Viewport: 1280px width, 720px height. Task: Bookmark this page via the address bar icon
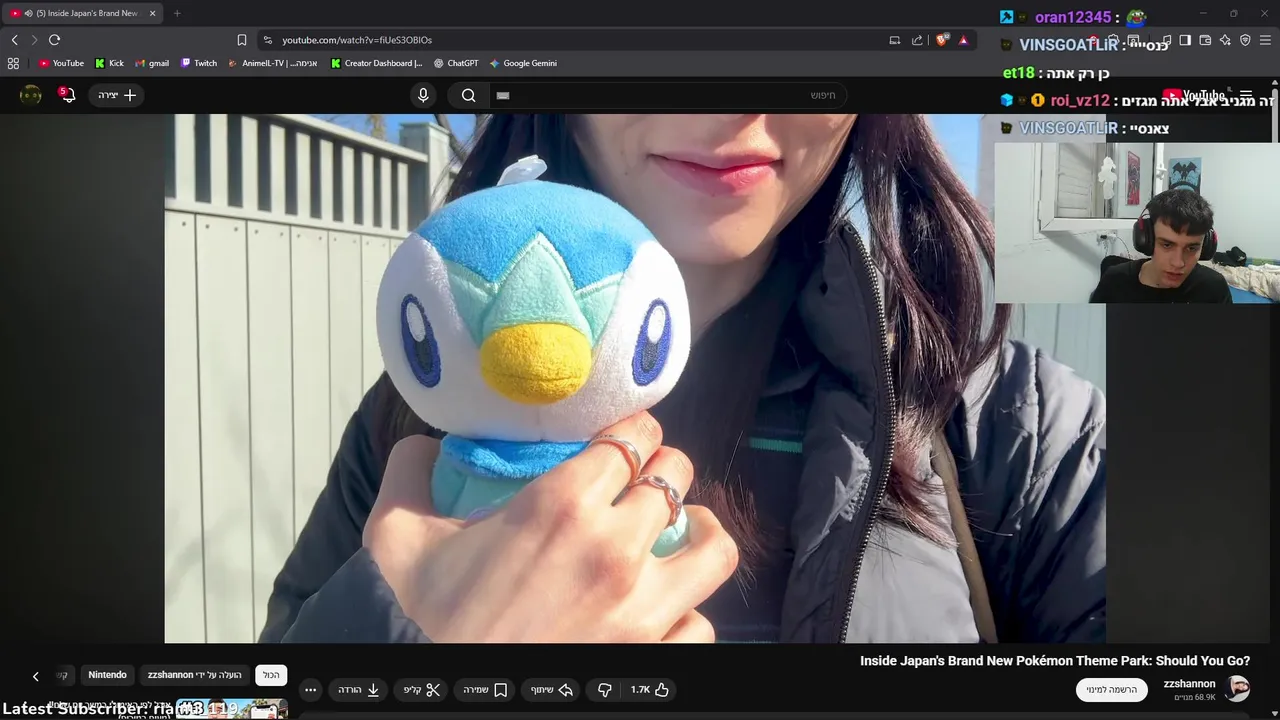[x=242, y=40]
